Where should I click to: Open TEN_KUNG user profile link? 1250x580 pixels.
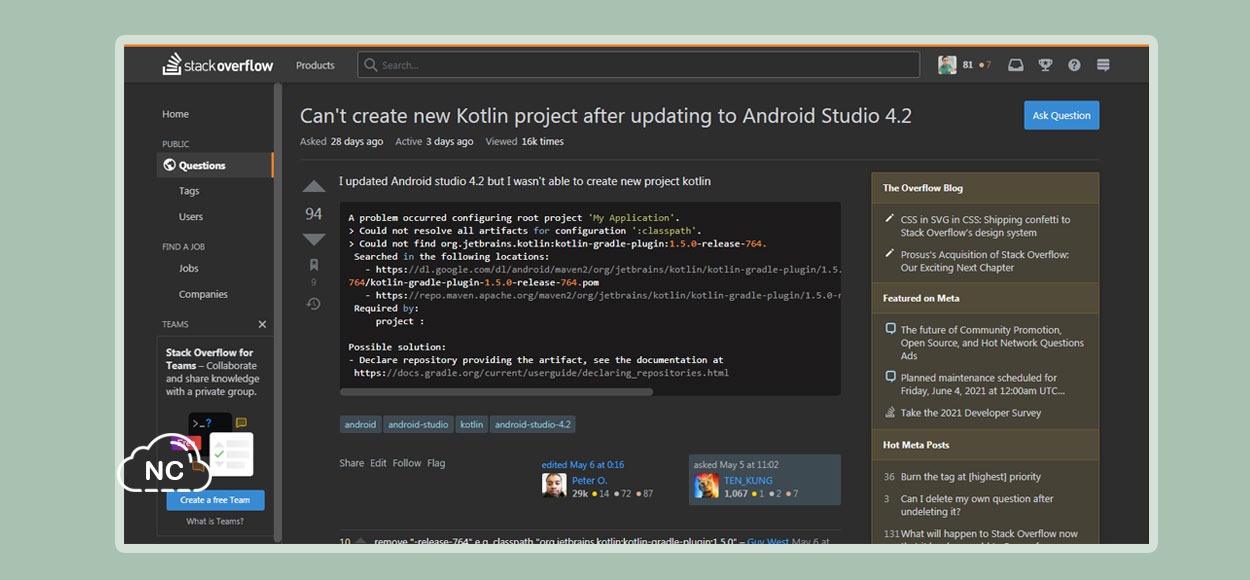click(x=748, y=481)
